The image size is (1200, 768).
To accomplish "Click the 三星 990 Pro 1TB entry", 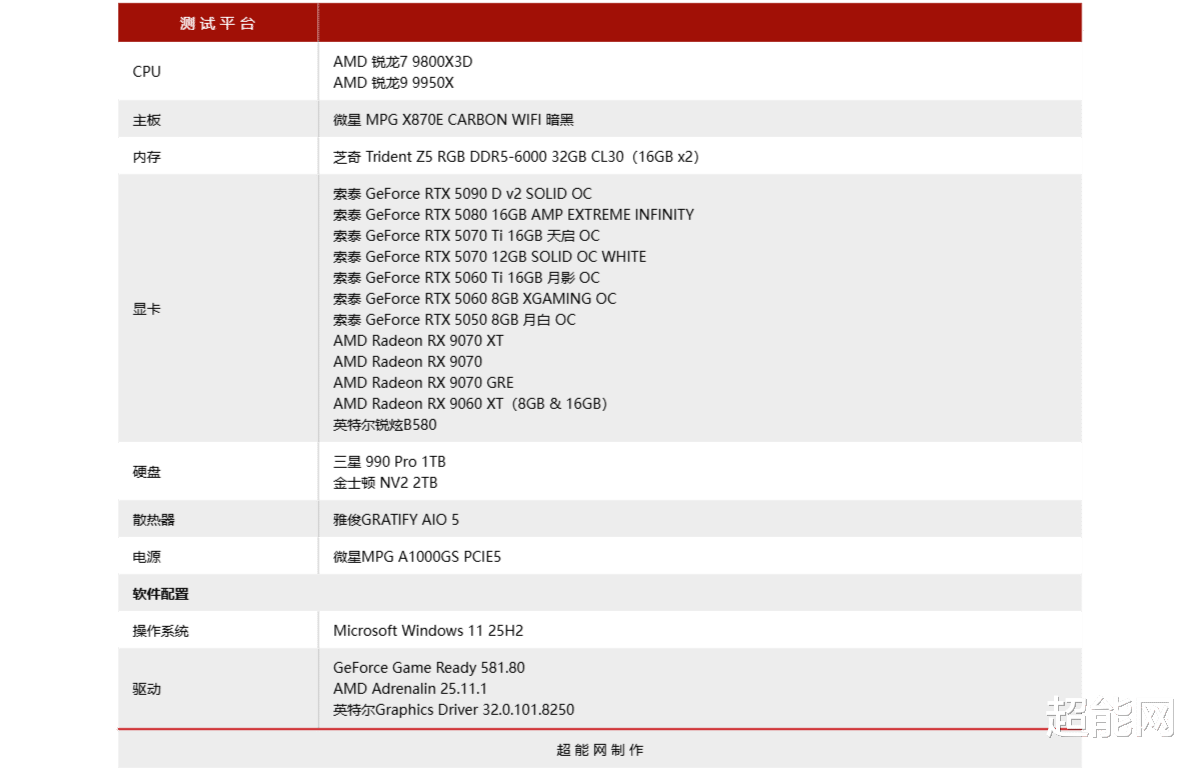I will pyautogui.click(x=389, y=462).
